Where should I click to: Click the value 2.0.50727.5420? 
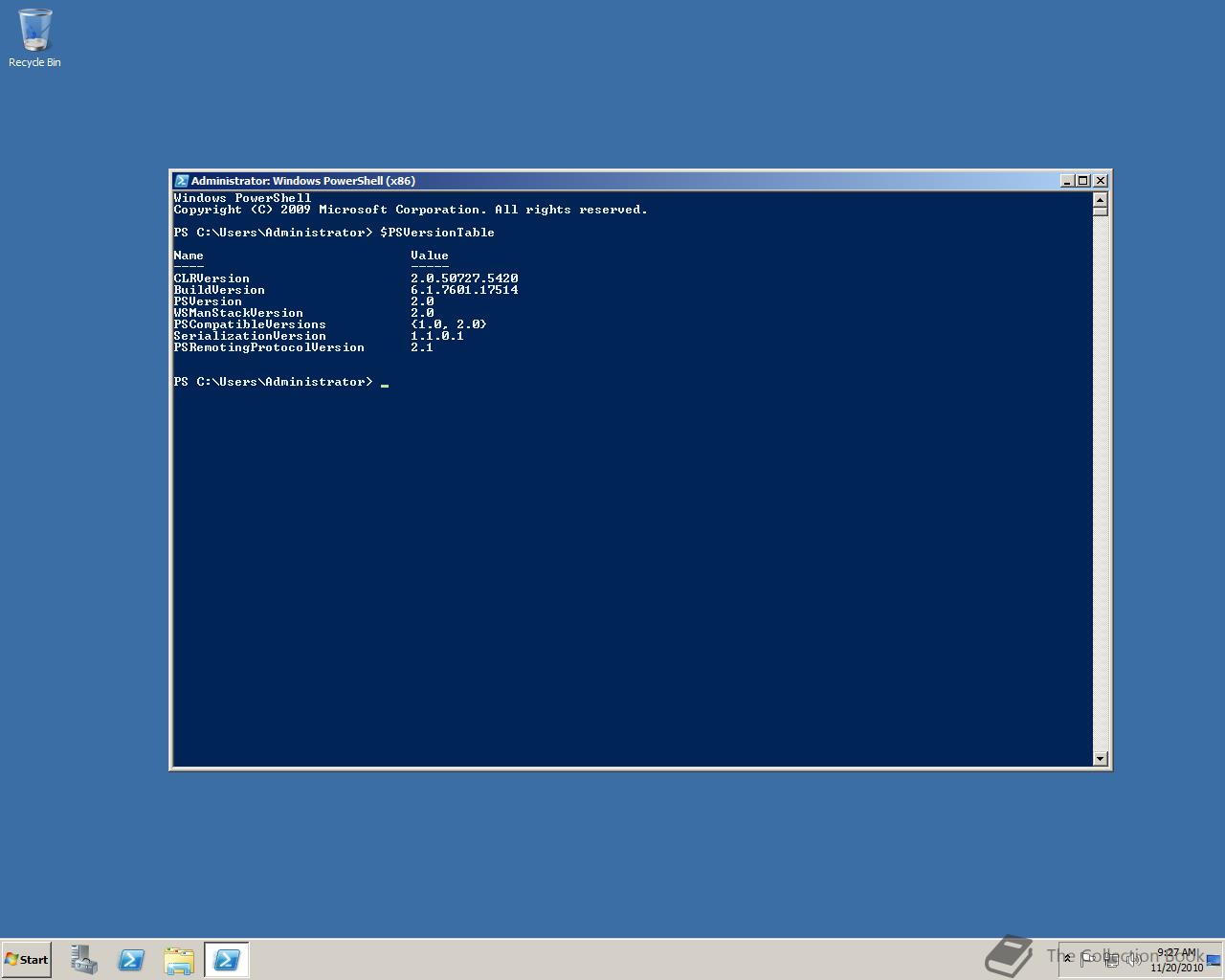(x=464, y=278)
